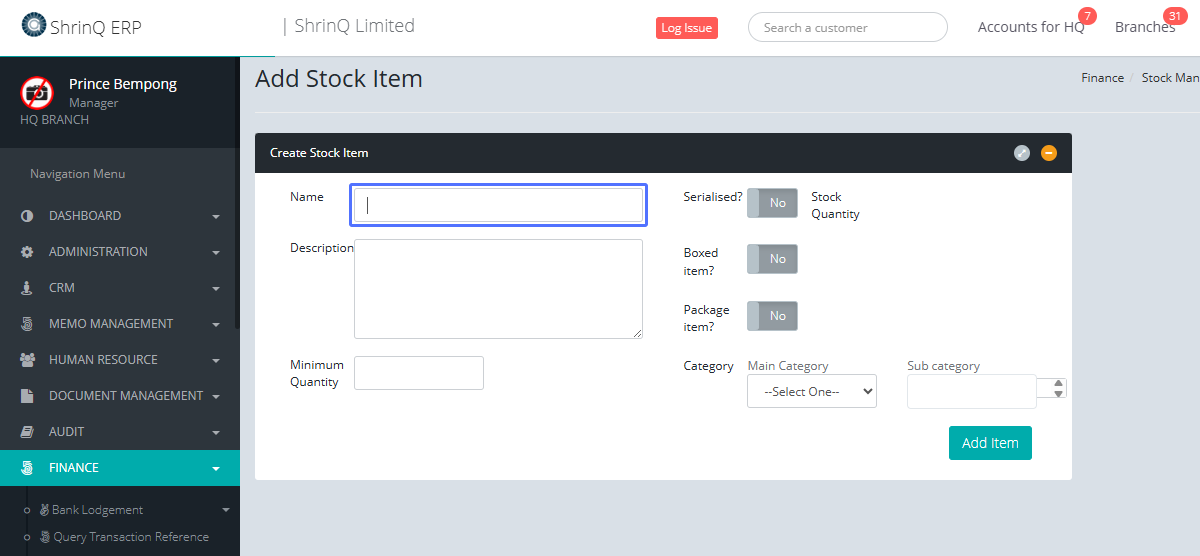Click the Human Resource people icon

coord(27,360)
